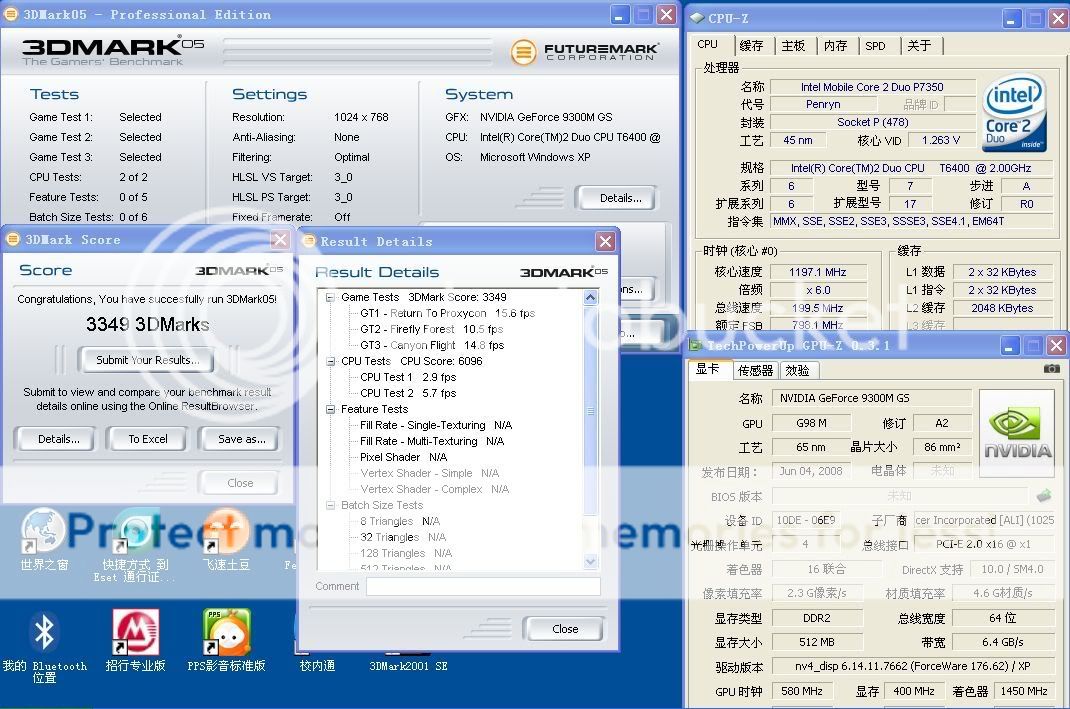Open 我的 Bluetooth 位置 desktop icon
The image size is (1070, 709).
pos(44,645)
